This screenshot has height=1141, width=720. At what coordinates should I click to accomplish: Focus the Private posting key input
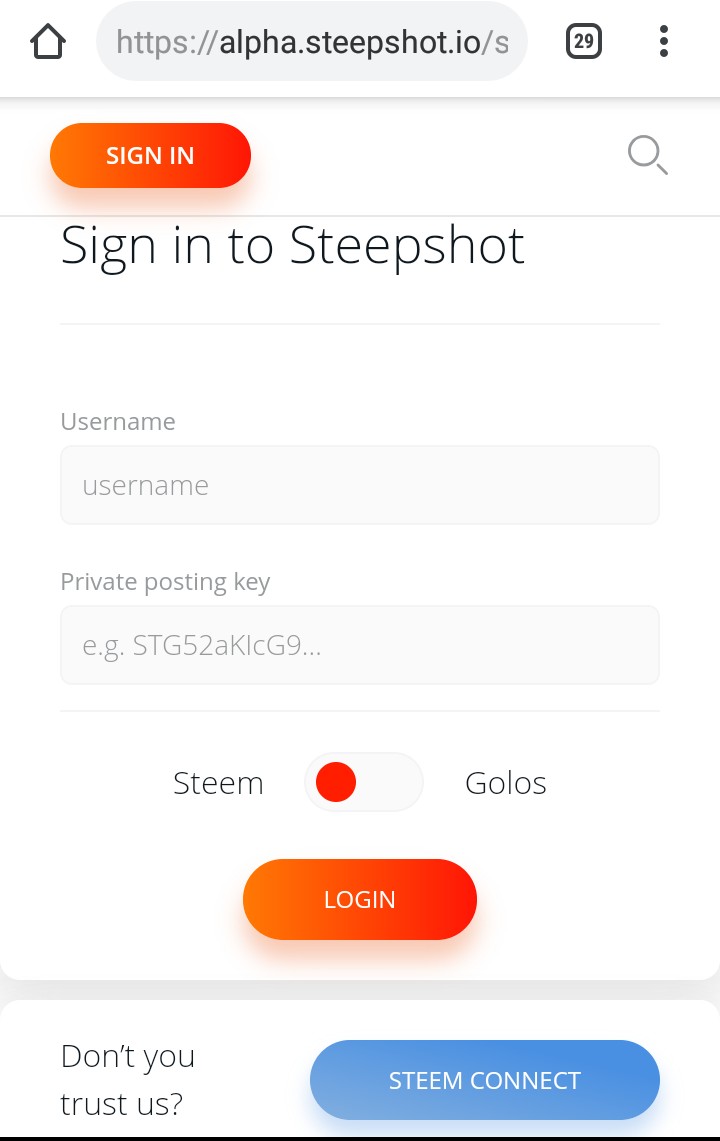coord(360,645)
